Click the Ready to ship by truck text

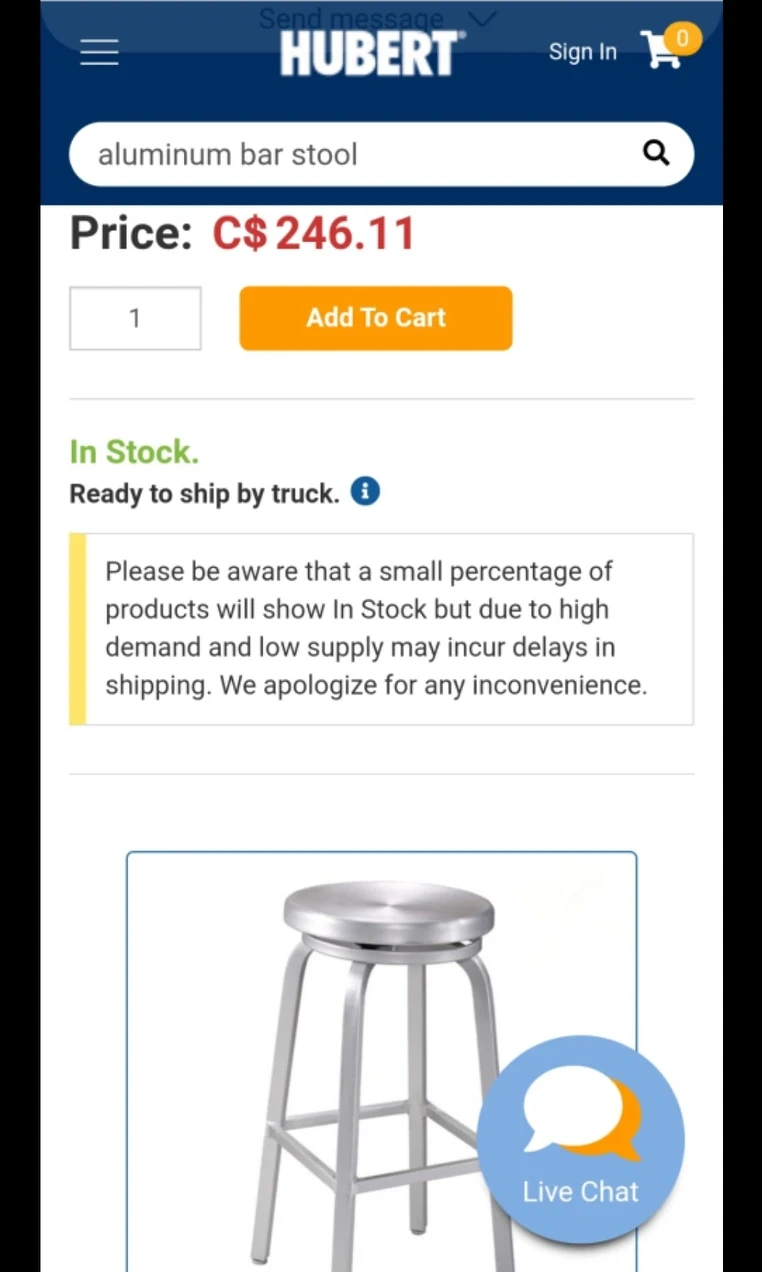[204, 494]
